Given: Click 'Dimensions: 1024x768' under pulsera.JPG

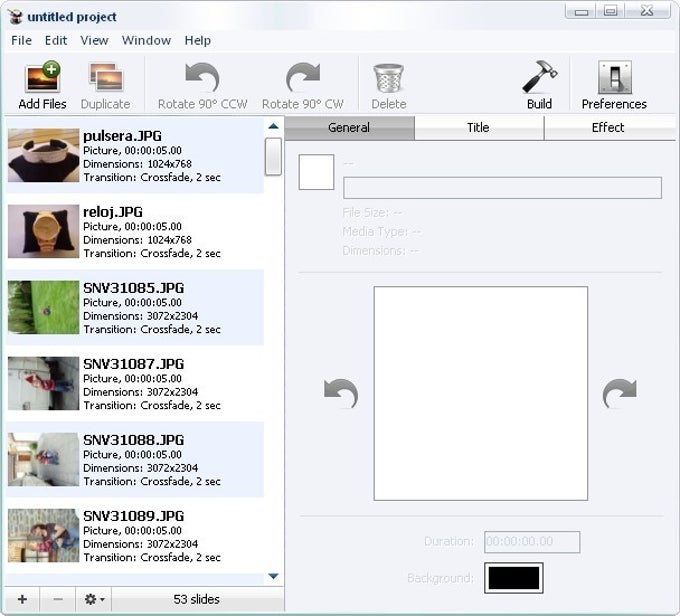Looking at the screenshot, I should click(x=137, y=164).
